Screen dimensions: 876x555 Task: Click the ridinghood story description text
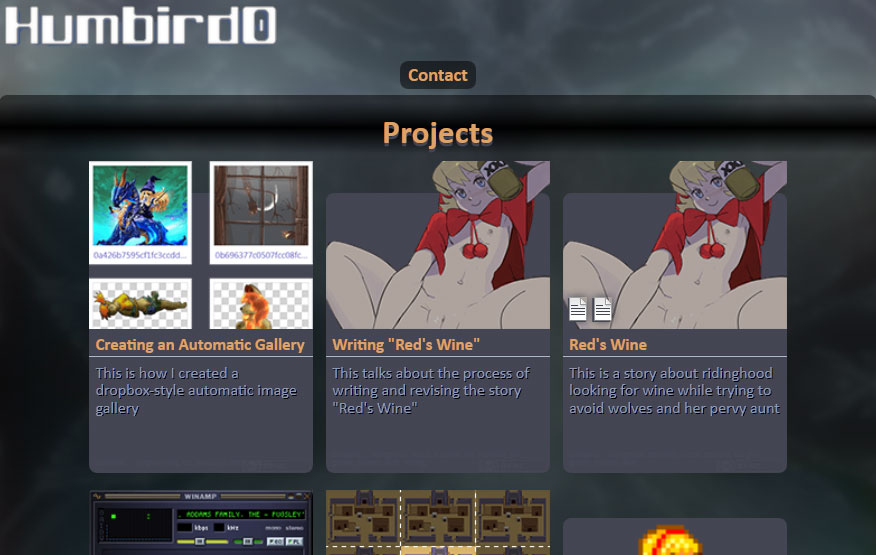tap(673, 391)
